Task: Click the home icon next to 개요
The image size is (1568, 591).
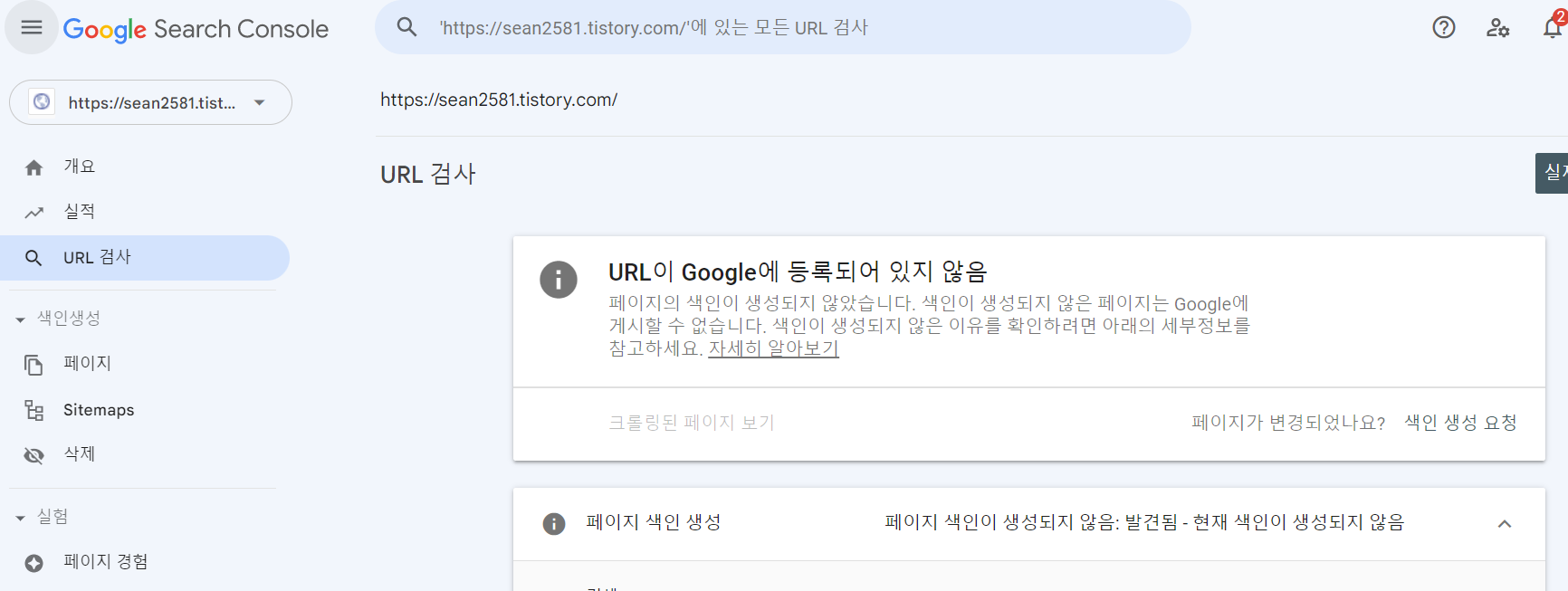Action: coord(33,167)
